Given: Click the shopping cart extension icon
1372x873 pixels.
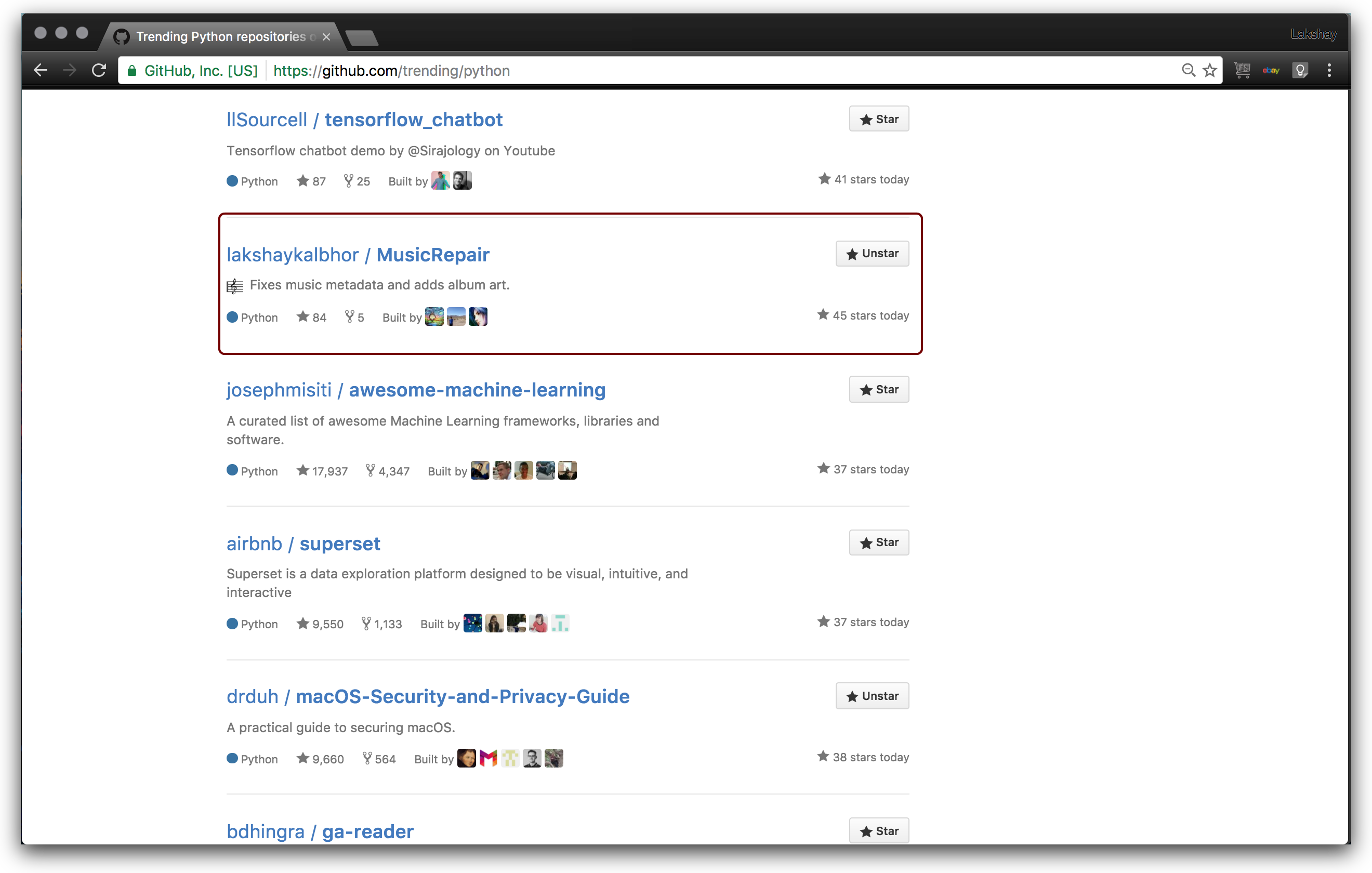Looking at the screenshot, I should coord(1242,71).
